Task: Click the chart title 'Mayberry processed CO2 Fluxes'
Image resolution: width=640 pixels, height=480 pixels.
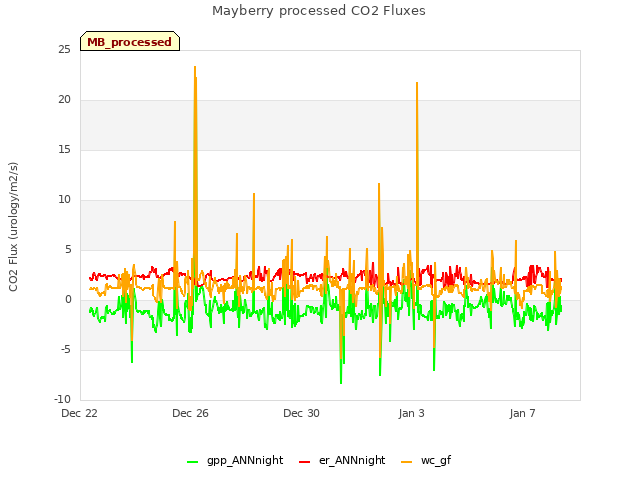Action: [x=319, y=11]
